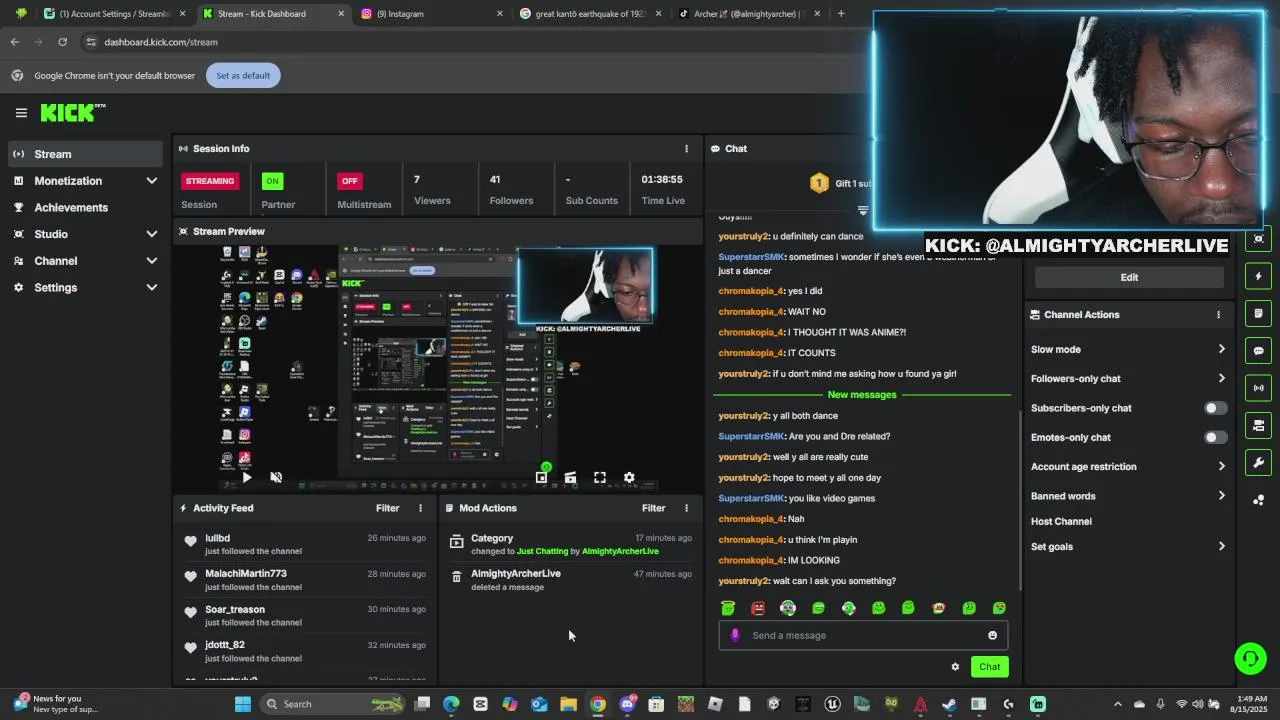This screenshot has width=1280, height=720.
Task: Toggle Subscribers-only chat switch
Action: click(x=1215, y=408)
